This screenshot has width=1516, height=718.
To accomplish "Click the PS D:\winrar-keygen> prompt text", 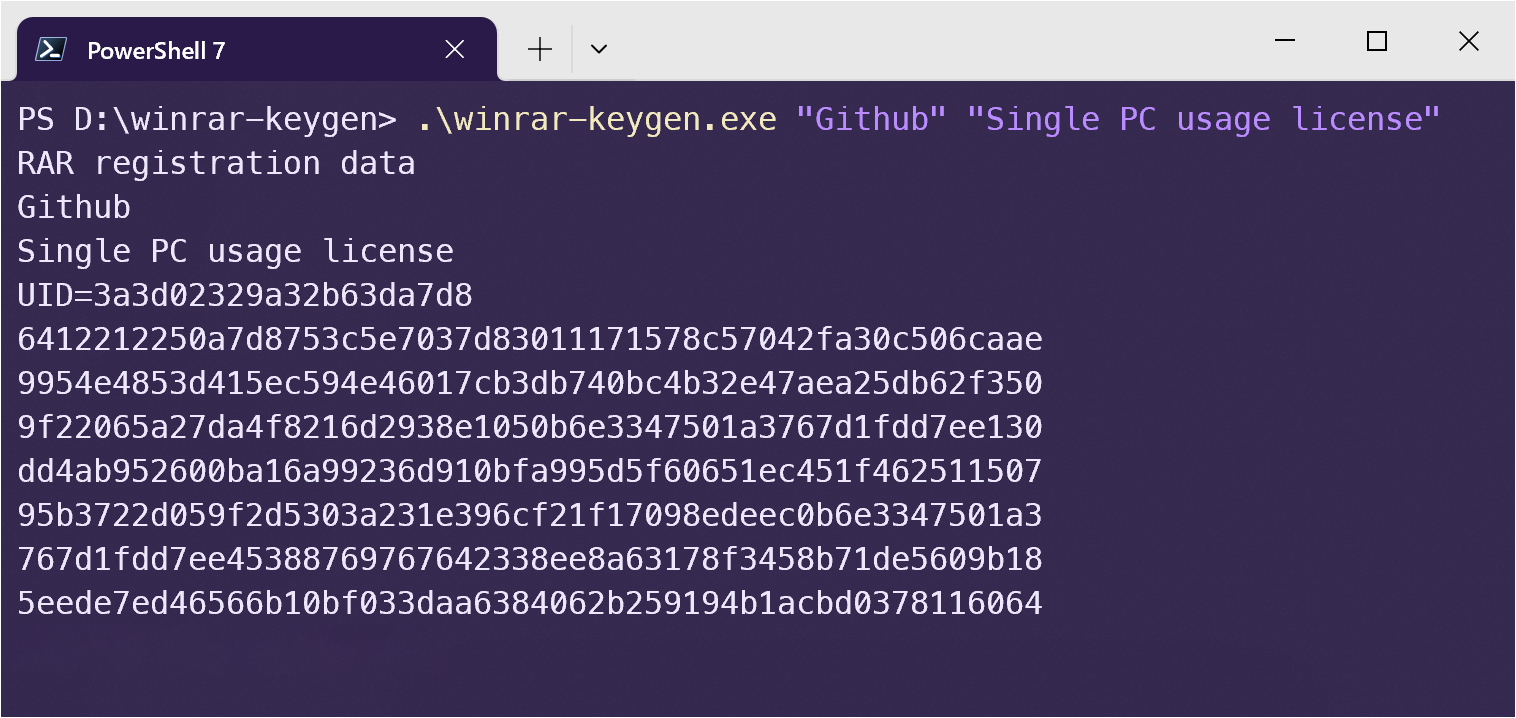I will [x=207, y=120].
